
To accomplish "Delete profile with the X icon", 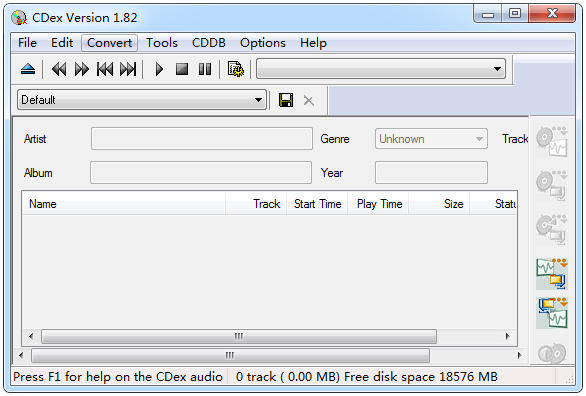I will pos(309,100).
